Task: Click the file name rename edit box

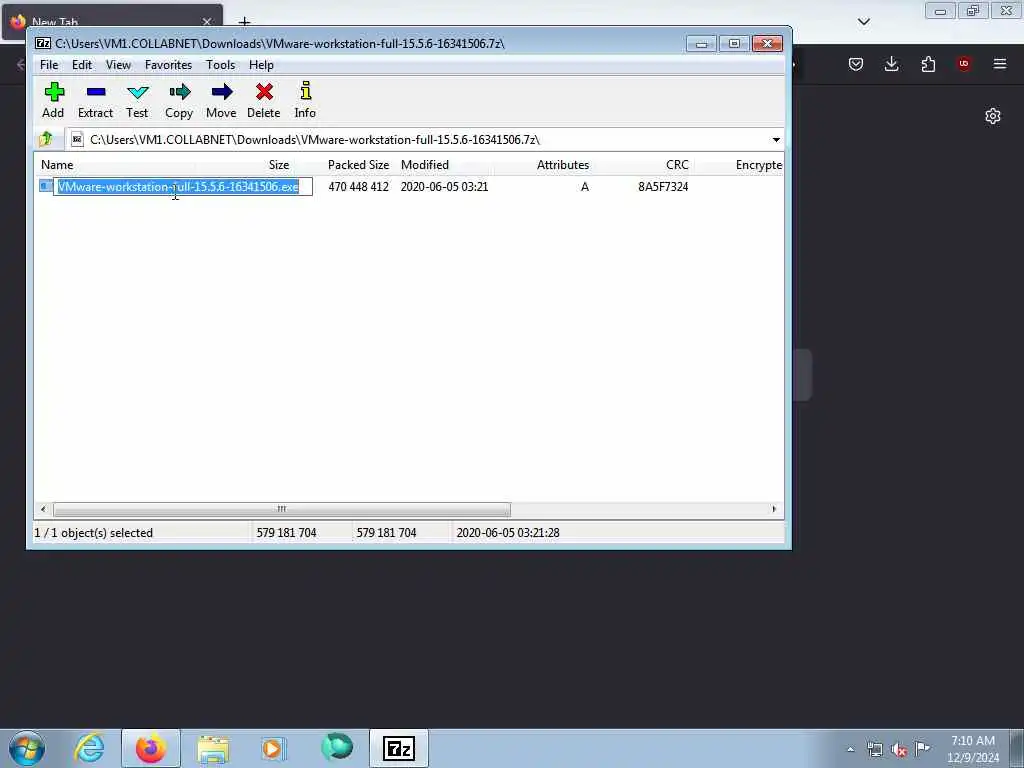Action: point(183,187)
